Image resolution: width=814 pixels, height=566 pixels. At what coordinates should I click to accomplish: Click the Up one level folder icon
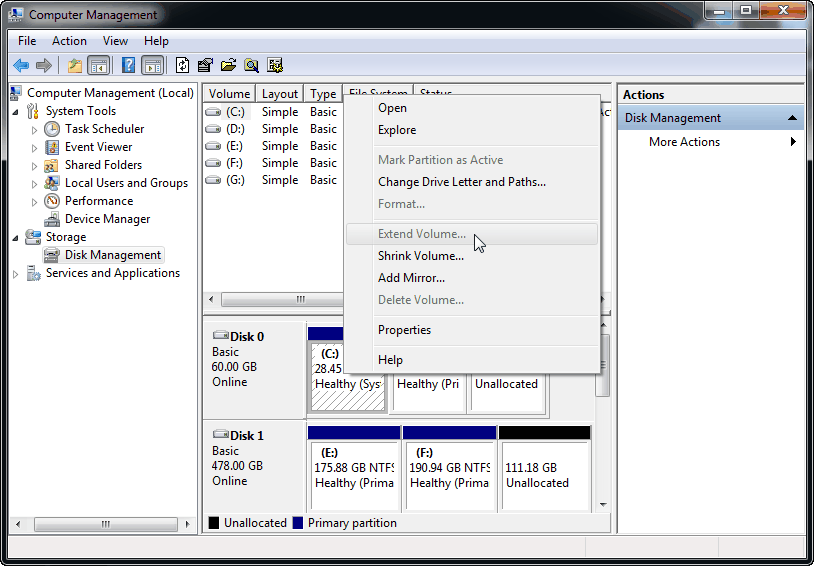tap(75, 65)
